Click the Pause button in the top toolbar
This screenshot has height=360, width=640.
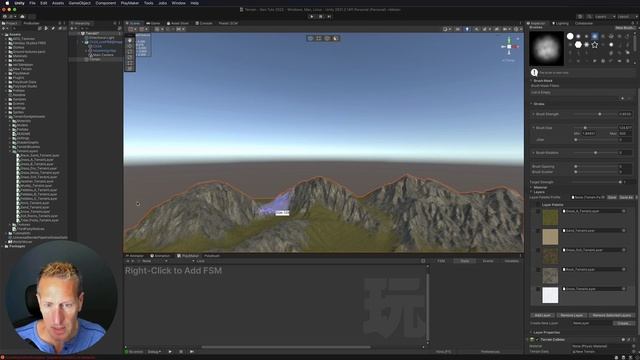coord(320,17)
